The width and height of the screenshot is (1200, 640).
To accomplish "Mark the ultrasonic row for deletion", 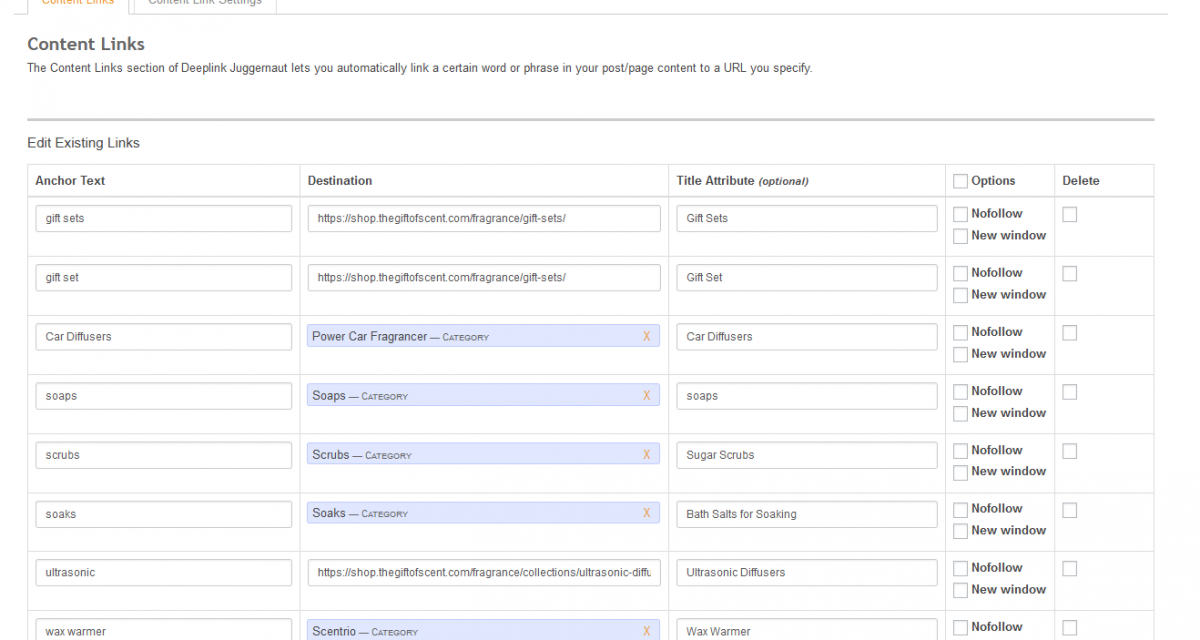I will (x=1070, y=569).
